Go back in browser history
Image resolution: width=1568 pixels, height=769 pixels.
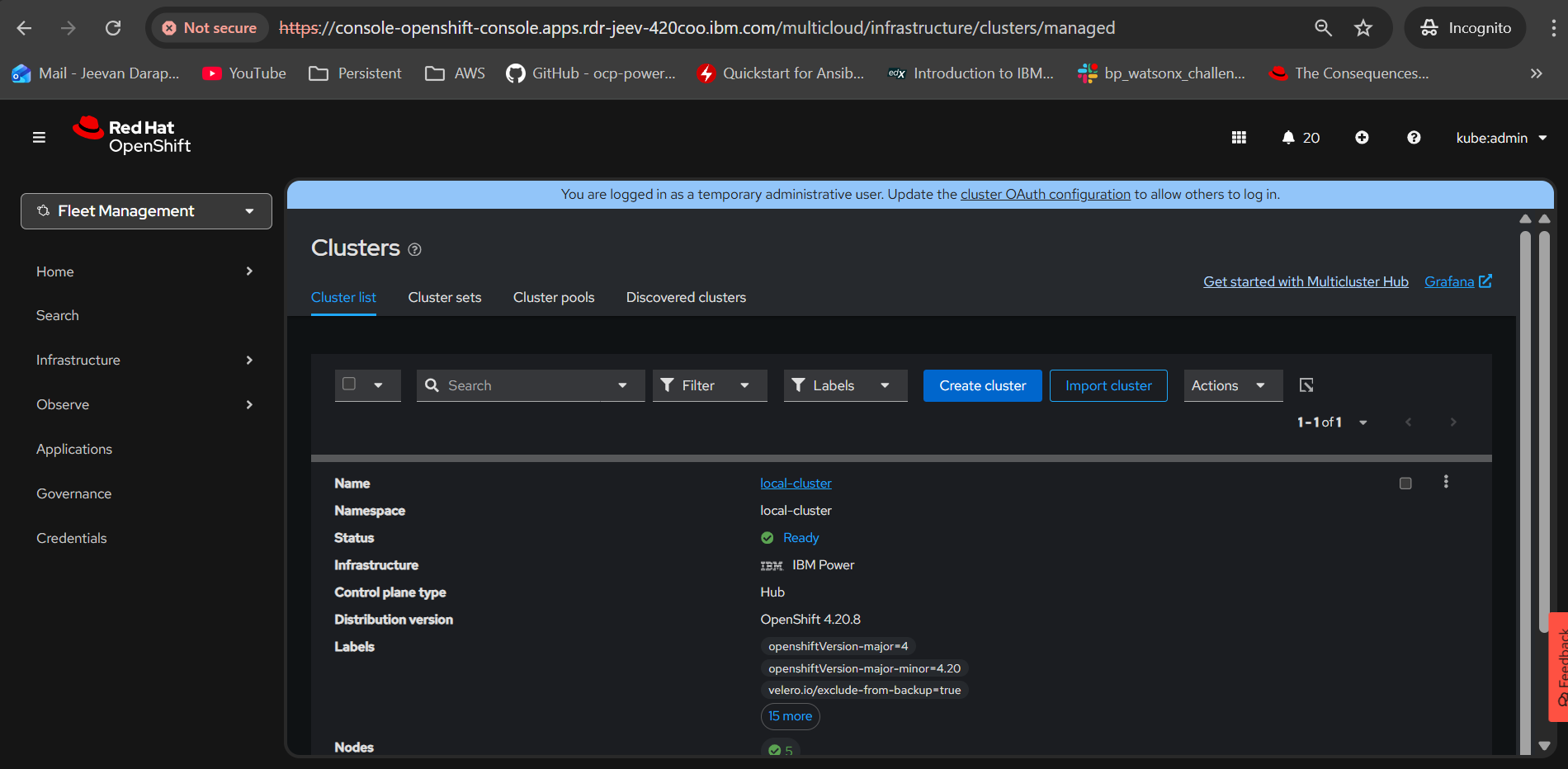[24, 28]
